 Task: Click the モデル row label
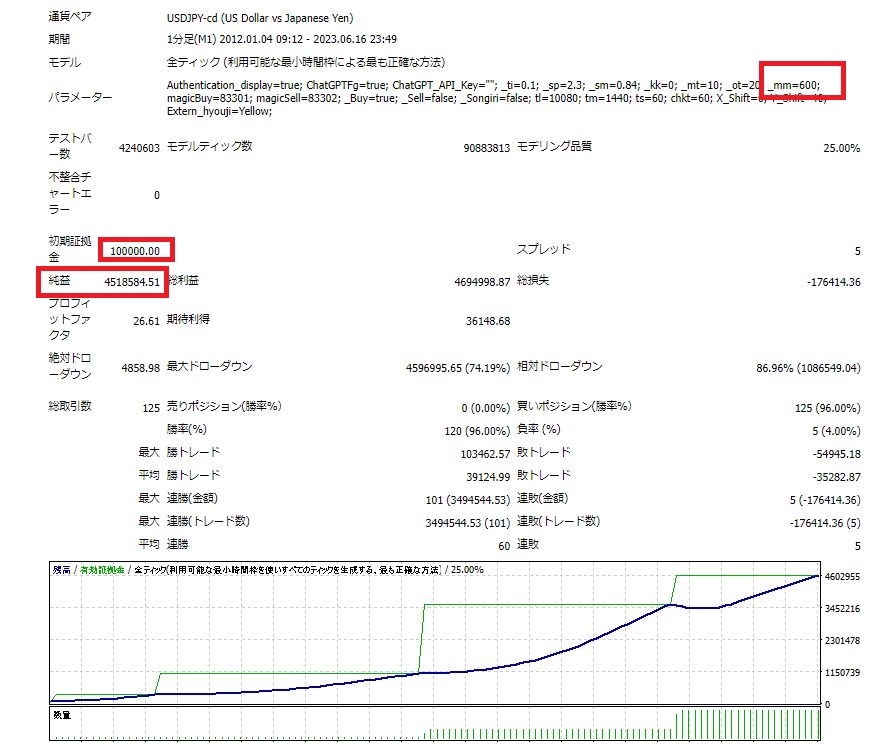[64, 63]
